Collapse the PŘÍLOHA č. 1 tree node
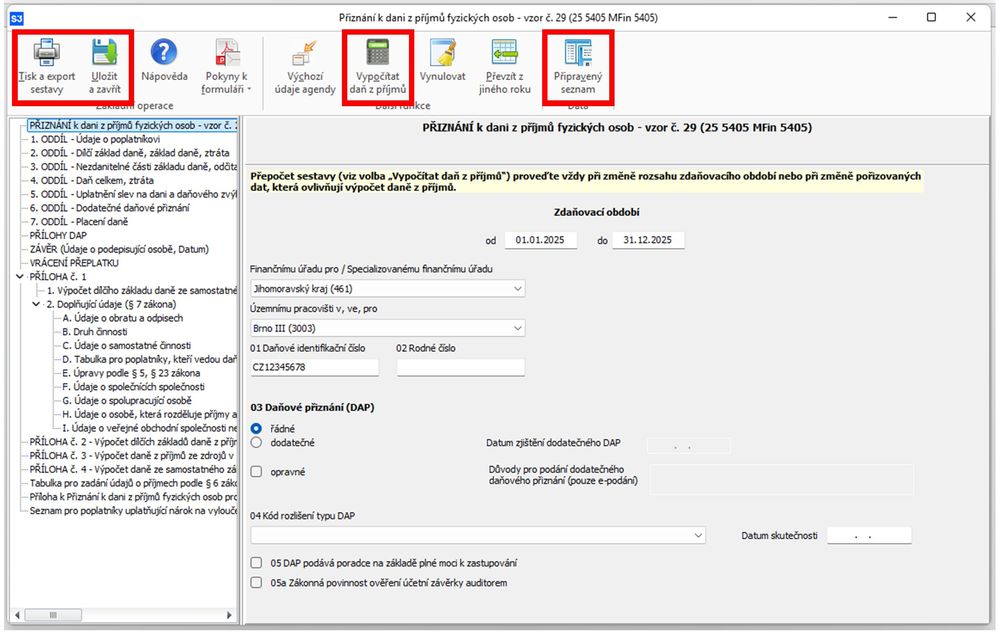Screen dimensions: 1000x632 [x=21, y=277]
